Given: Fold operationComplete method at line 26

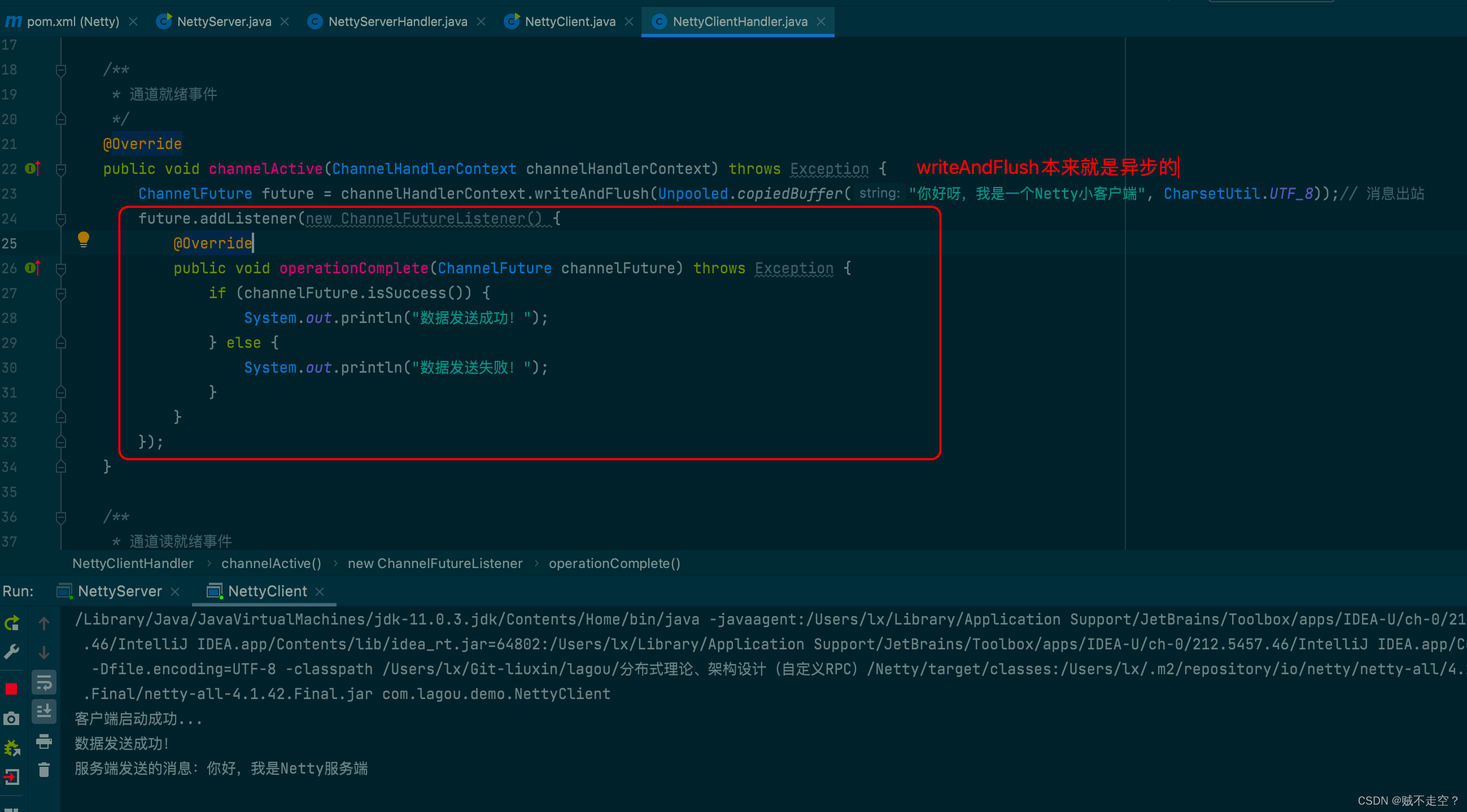Looking at the screenshot, I should click(61, 268).
